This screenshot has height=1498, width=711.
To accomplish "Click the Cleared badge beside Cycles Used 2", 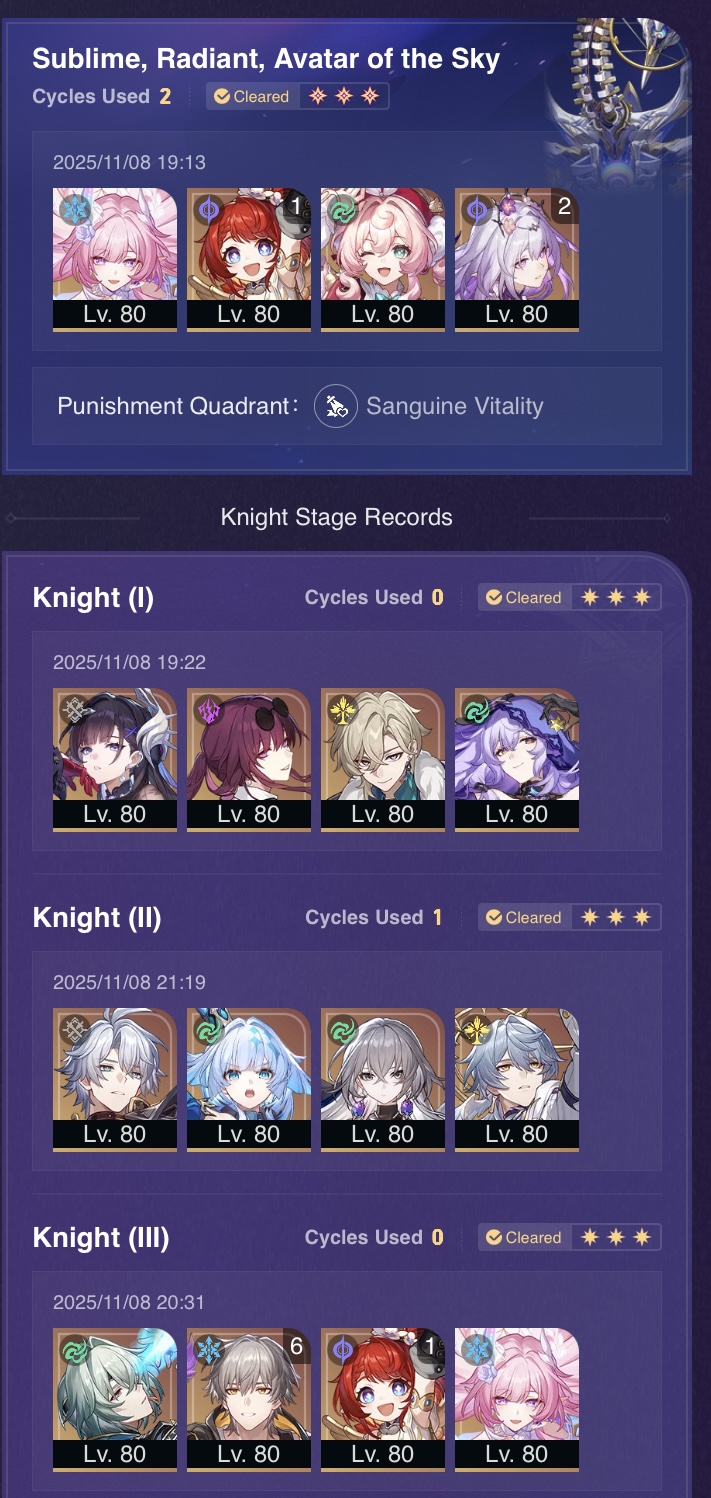I will [x=298, y=97].
